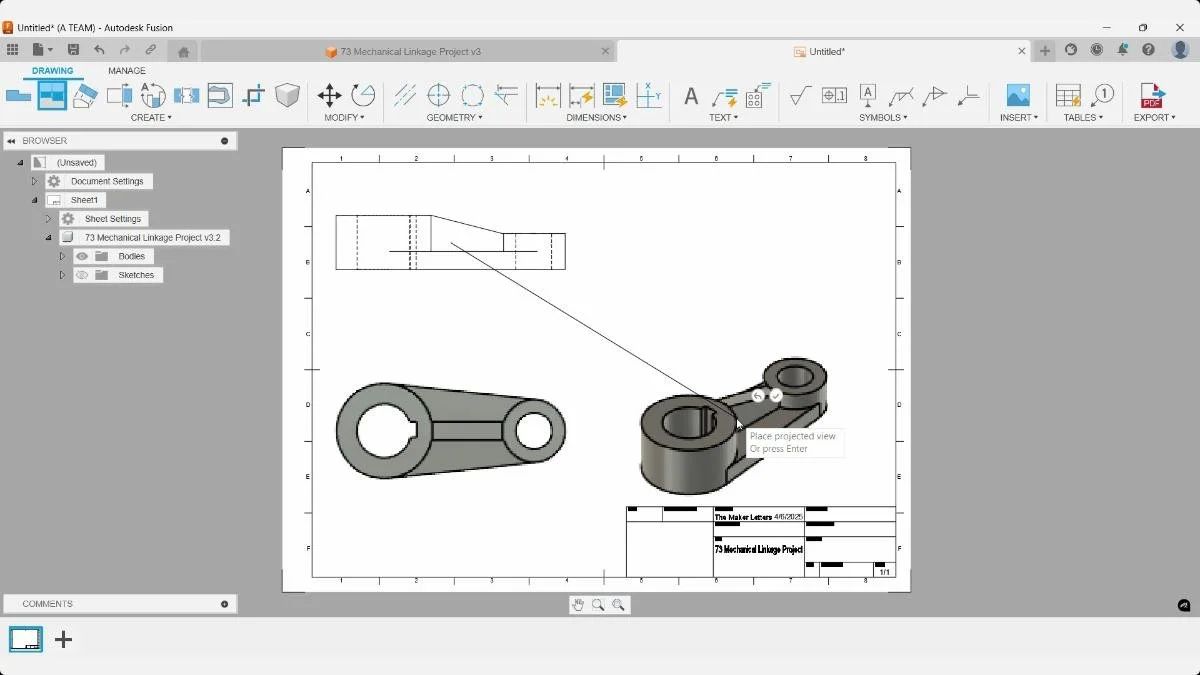1200x675 pixels.
Task: Open the Help question mark menu
Action: point(1148,50)
